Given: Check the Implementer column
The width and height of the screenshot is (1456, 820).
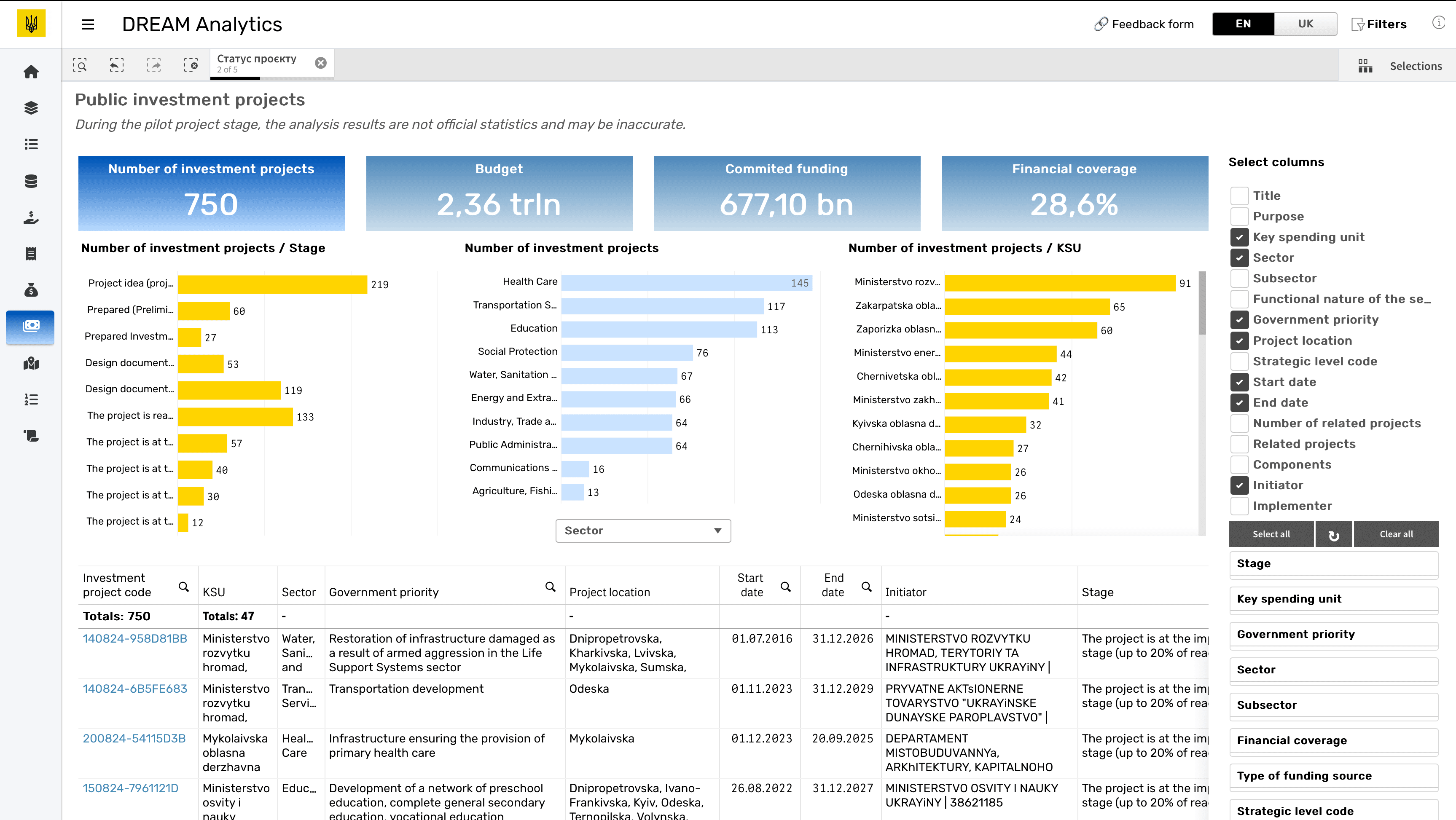Looking at the screenshot, I should 1239,506.
